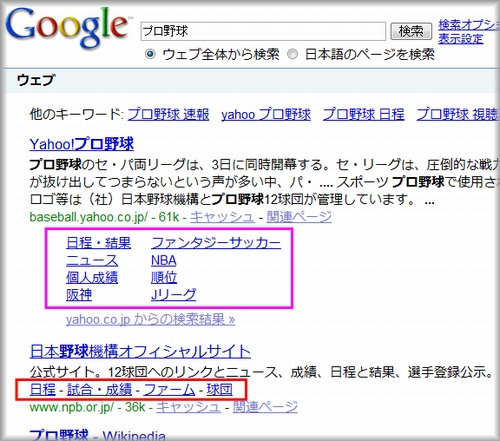The height and width of the screenshot is (441, 500).
Task: Open related keyword プロ野球 視聴
Action: [458, 114]
